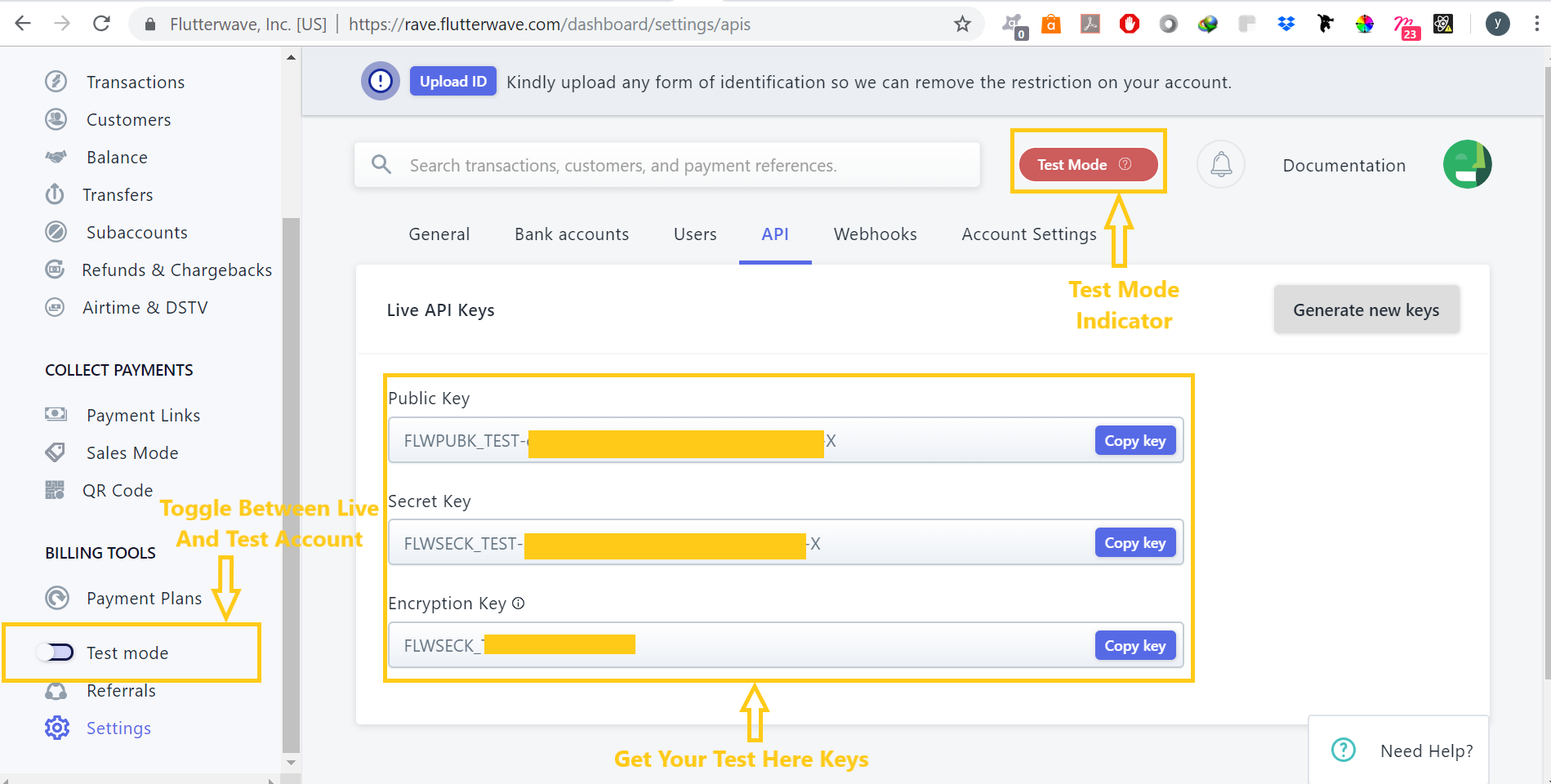The height and width of the screenshot is (784, 1551).
Task: Open the Referrals sidebar link
Action: pos(121,690)
